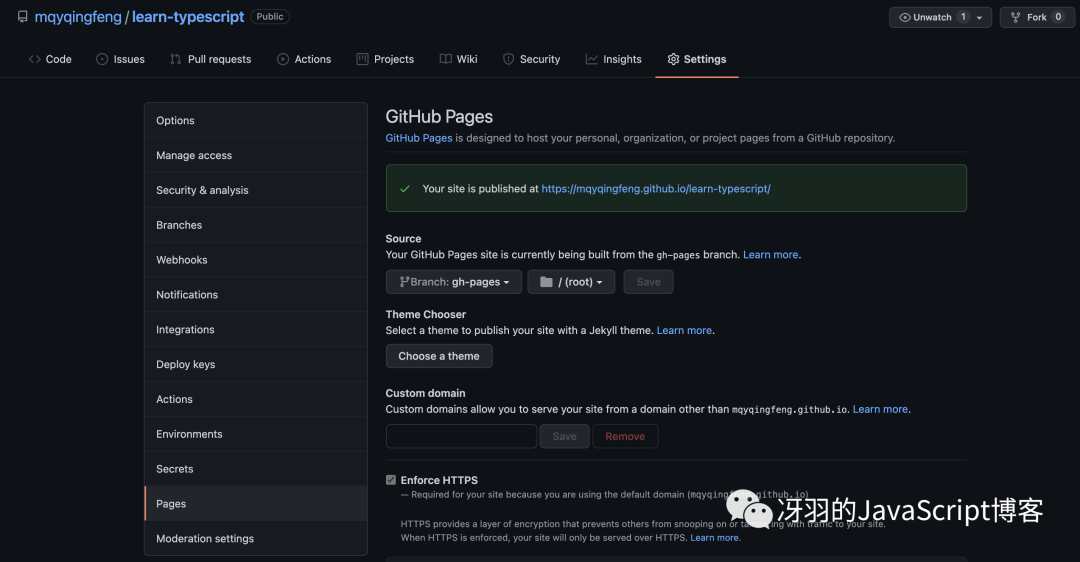Click the Settings gear icon
The image size is (1080, 562).
pos(673,59)
